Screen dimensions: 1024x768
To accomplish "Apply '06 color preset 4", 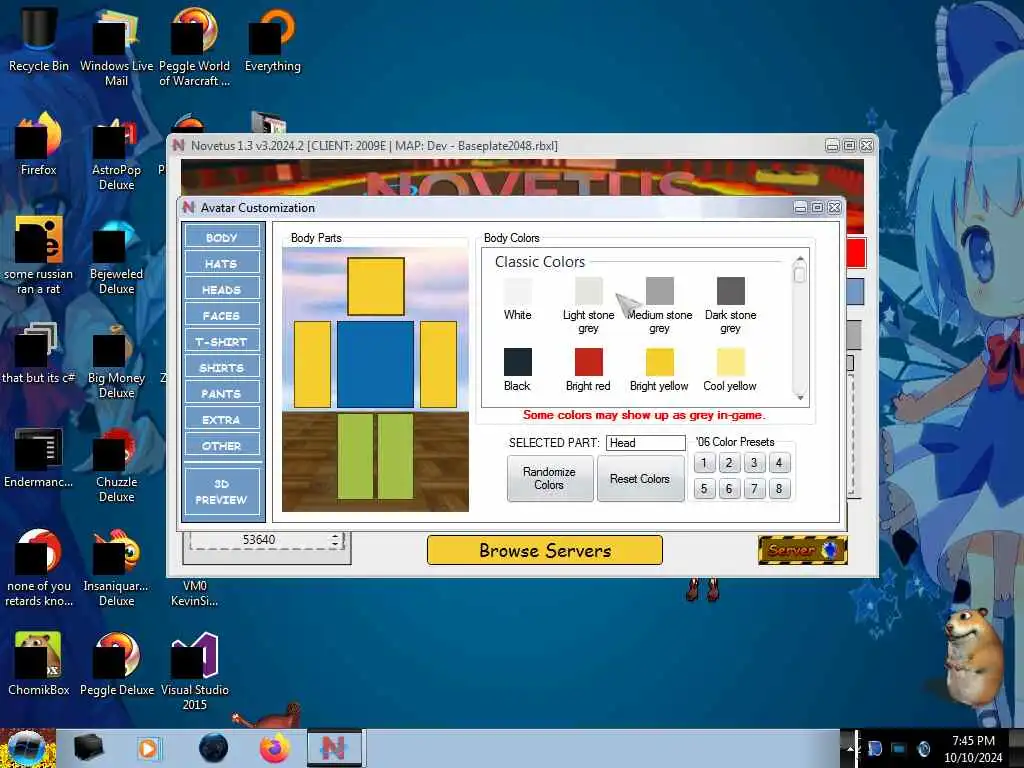I will [779, 463].
